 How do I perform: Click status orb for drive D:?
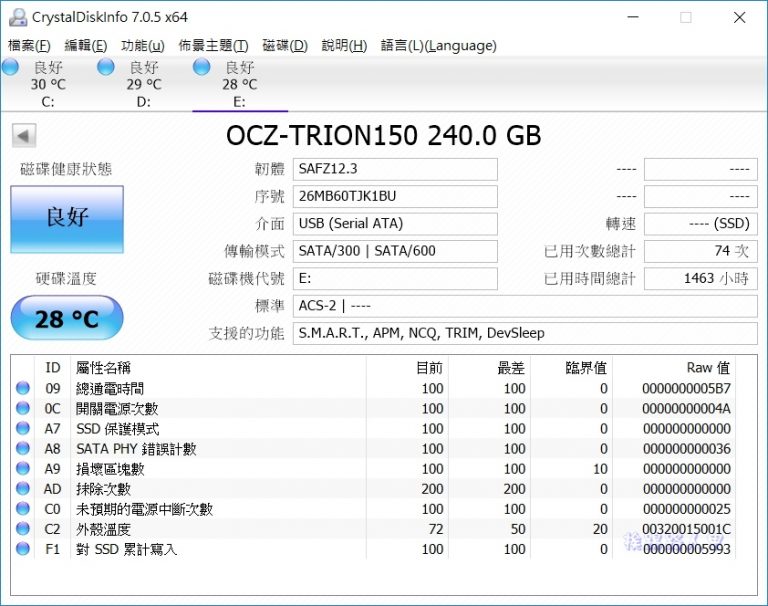[106, 67]
